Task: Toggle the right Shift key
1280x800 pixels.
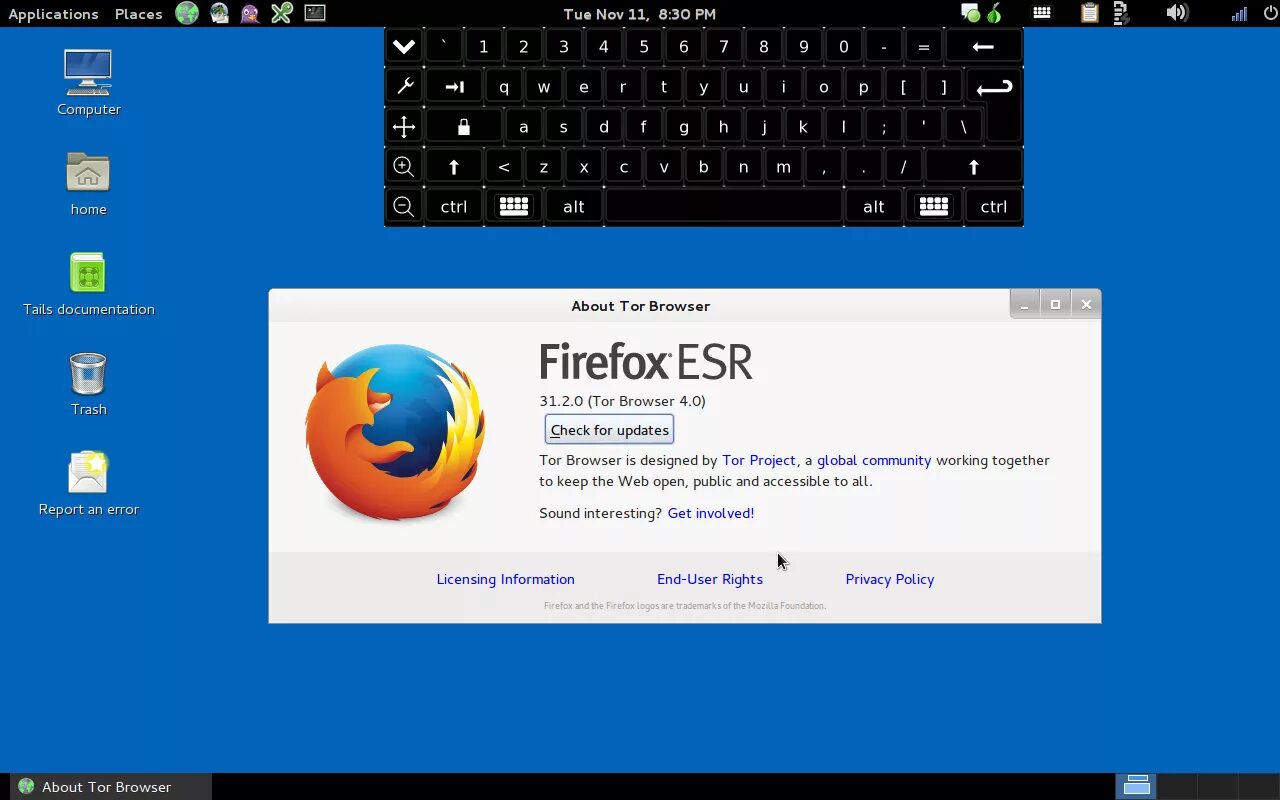Action: coord(973,166)
